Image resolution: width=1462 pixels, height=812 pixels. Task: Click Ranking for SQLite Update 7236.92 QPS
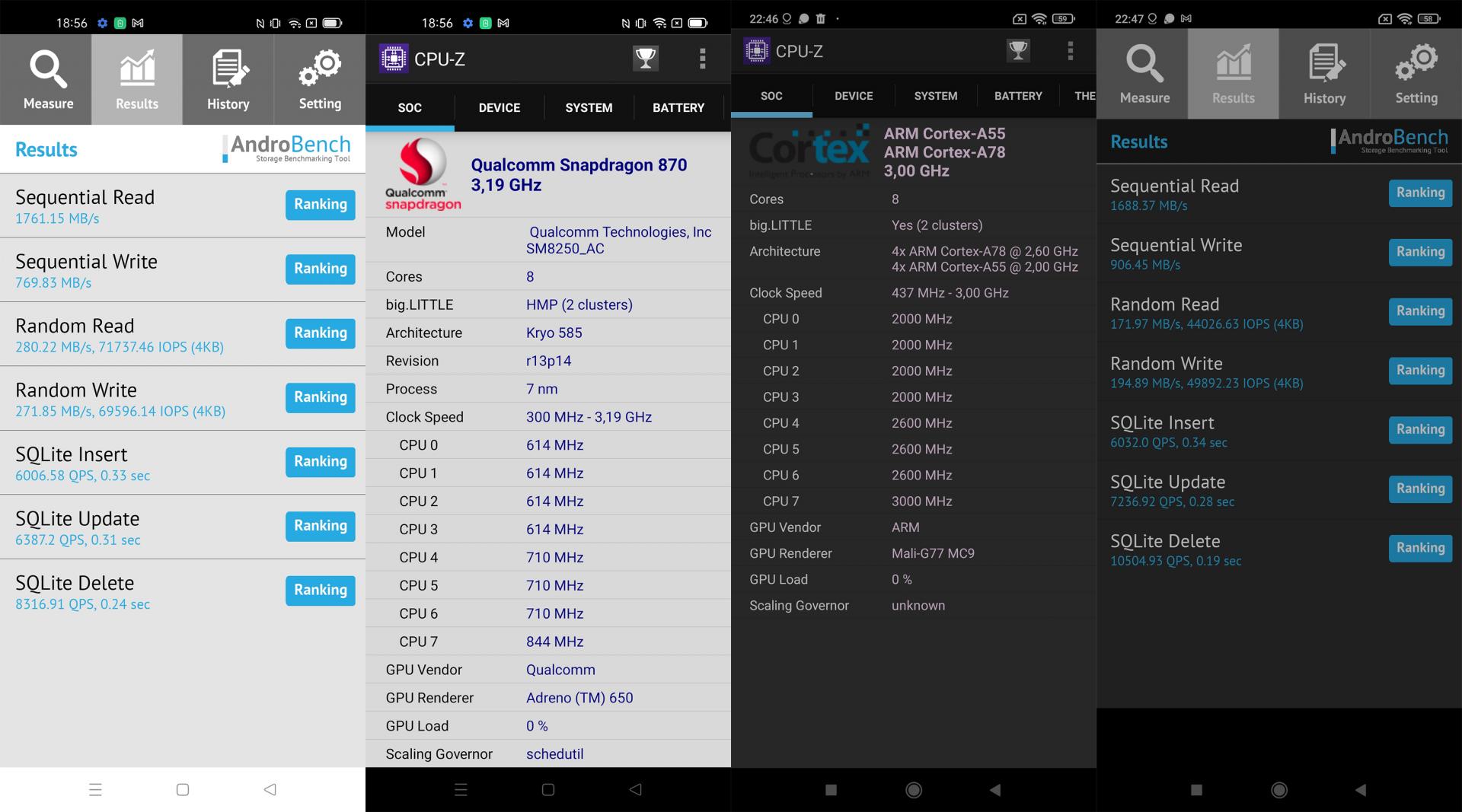pos(1420,489)
